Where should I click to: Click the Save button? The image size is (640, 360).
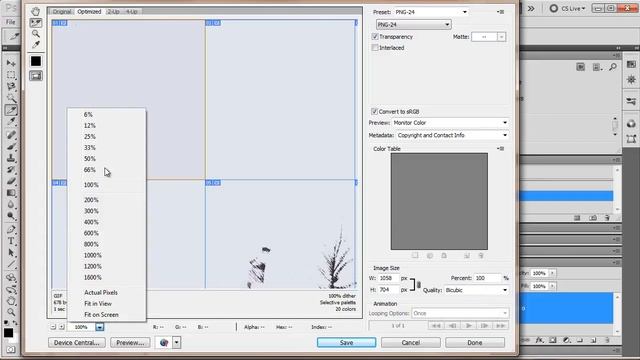click(x=347, y=343)
